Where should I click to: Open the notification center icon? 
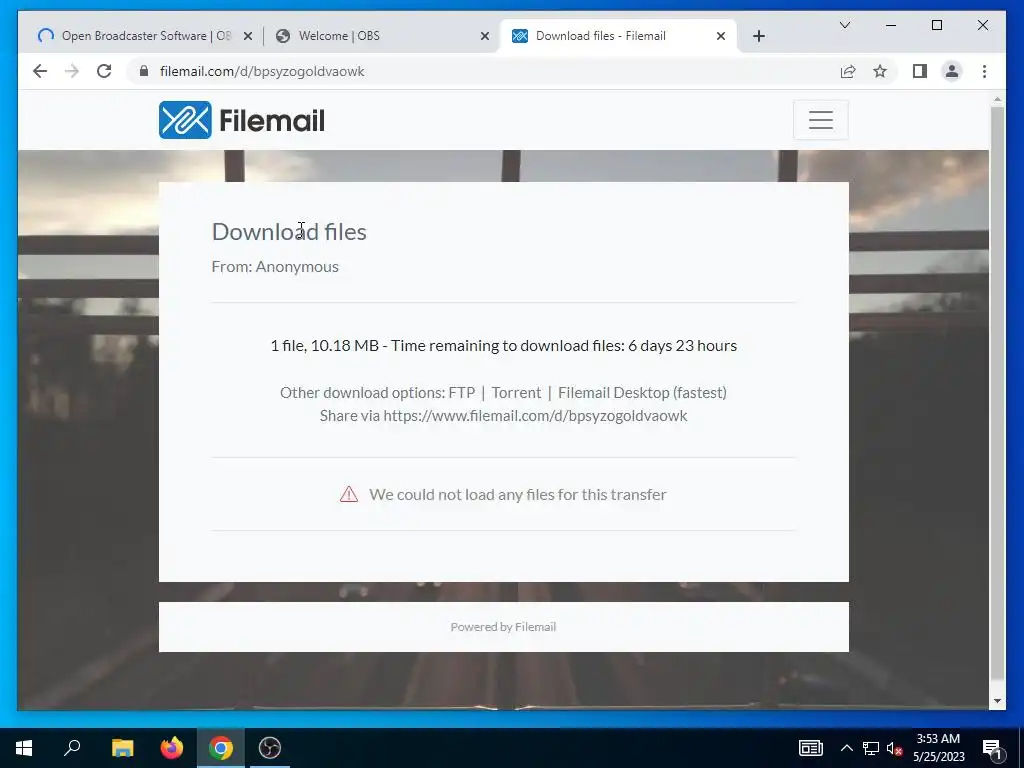coord(992,748)
